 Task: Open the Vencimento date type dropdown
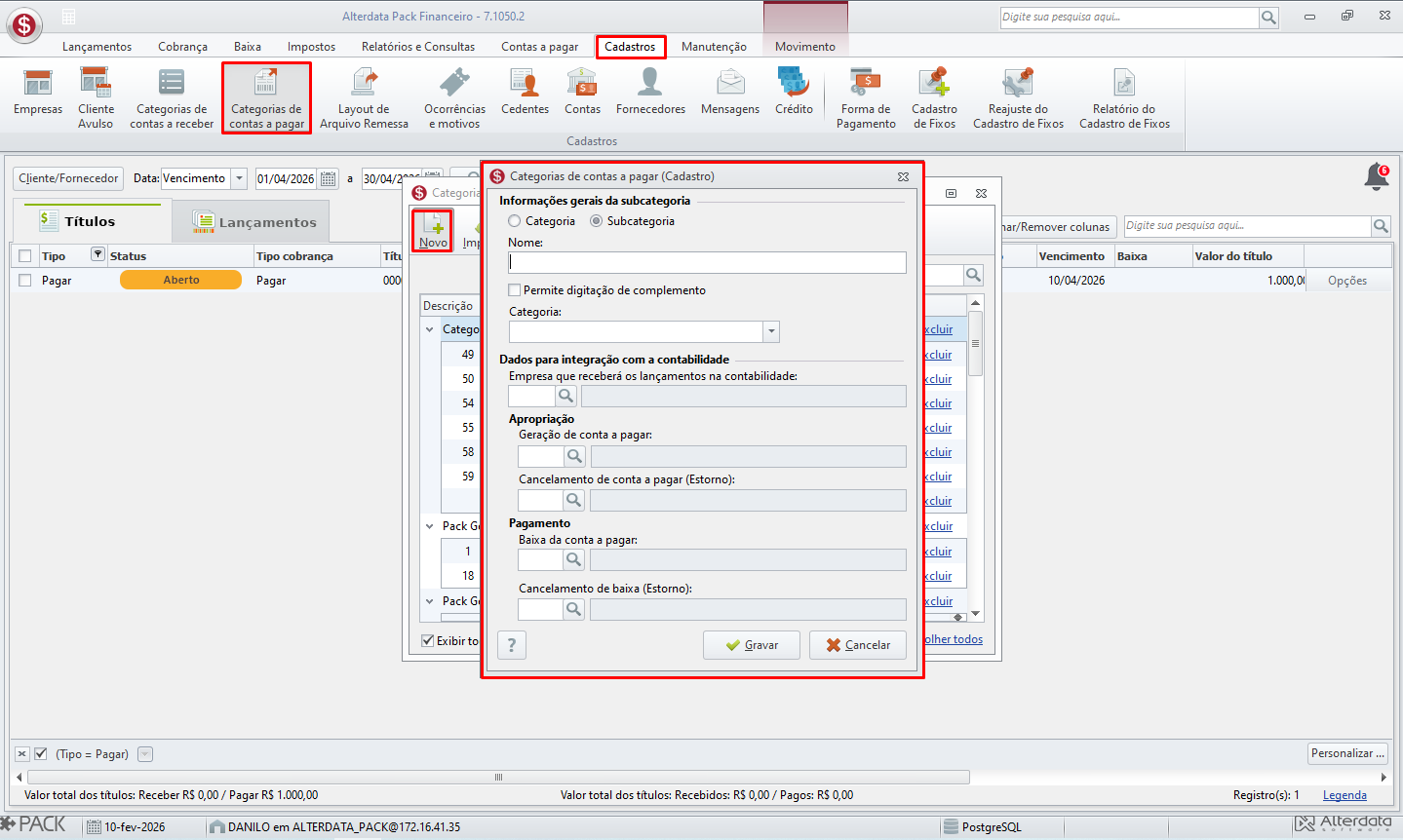pos(239,178)
